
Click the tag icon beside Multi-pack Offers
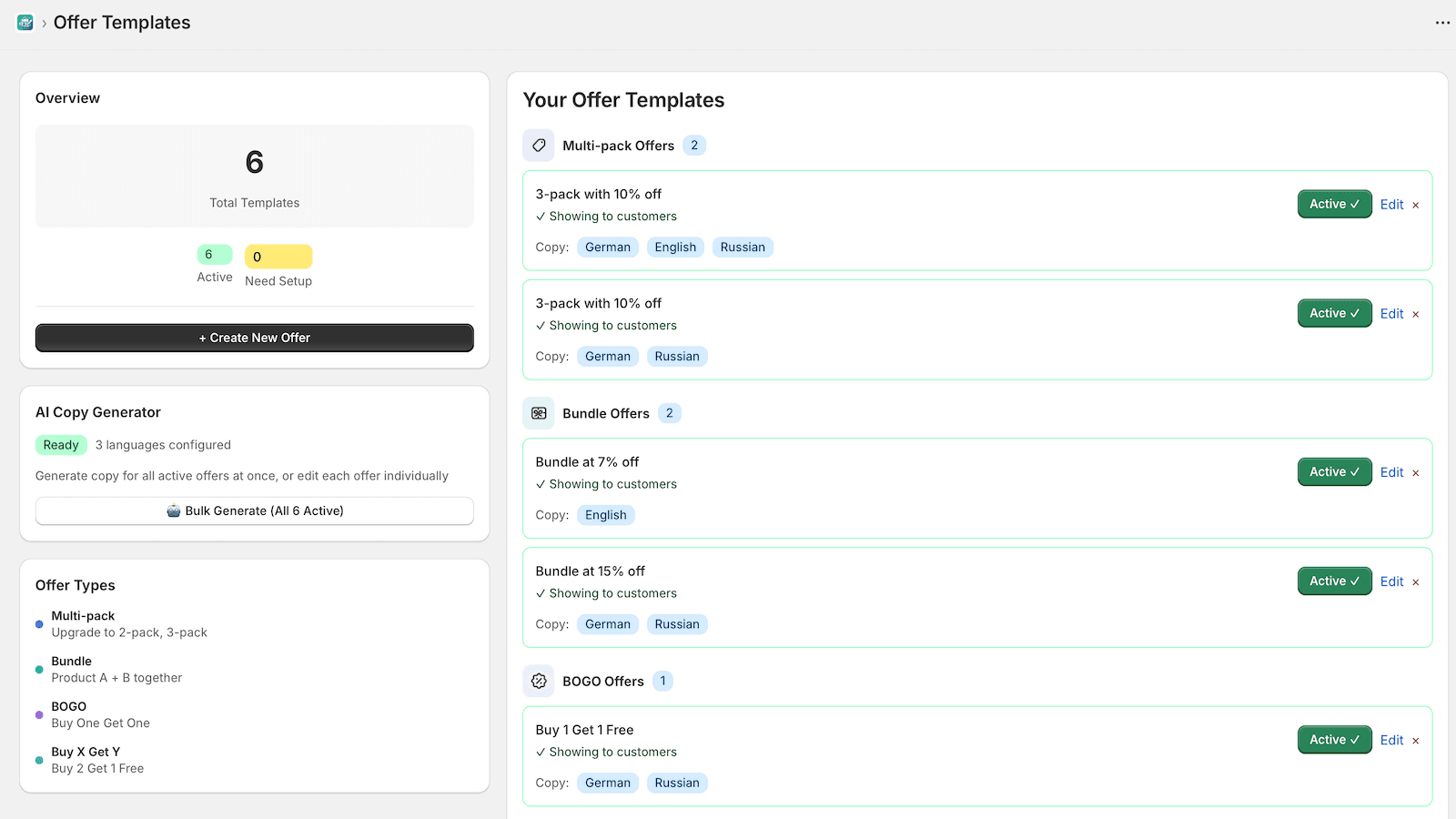point(538,145)
